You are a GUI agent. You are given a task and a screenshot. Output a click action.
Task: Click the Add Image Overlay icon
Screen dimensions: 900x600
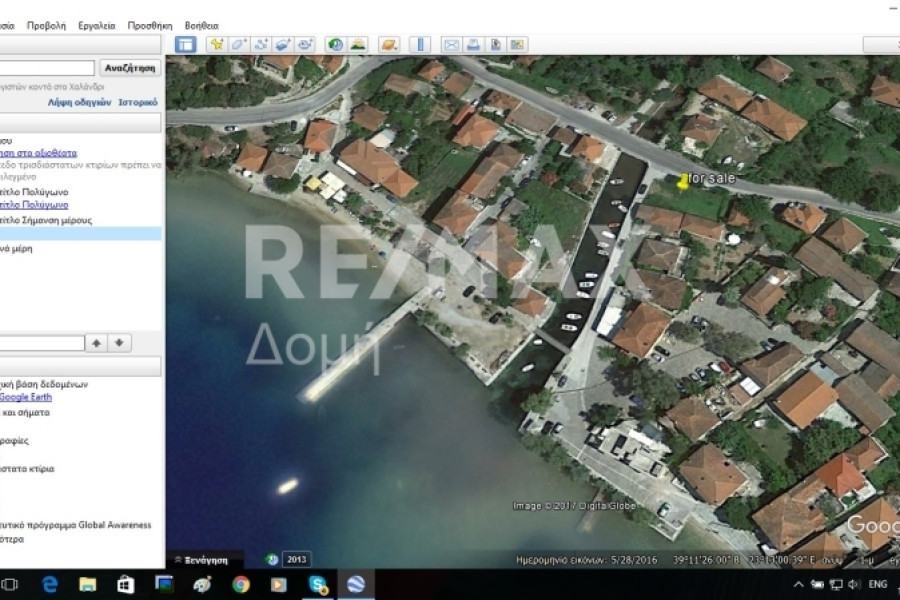[x=283, y=44]
